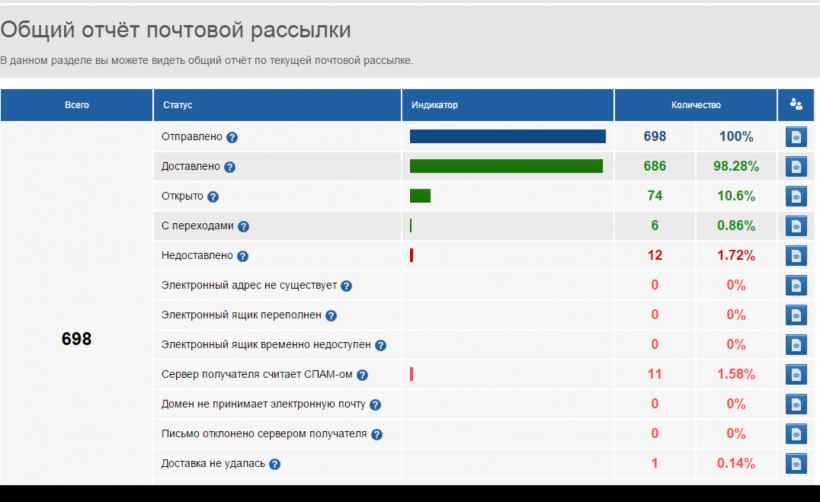Click the 1.58% spam percentage
The height and width of the screenshot is (502, 820).
coord(736,374)
